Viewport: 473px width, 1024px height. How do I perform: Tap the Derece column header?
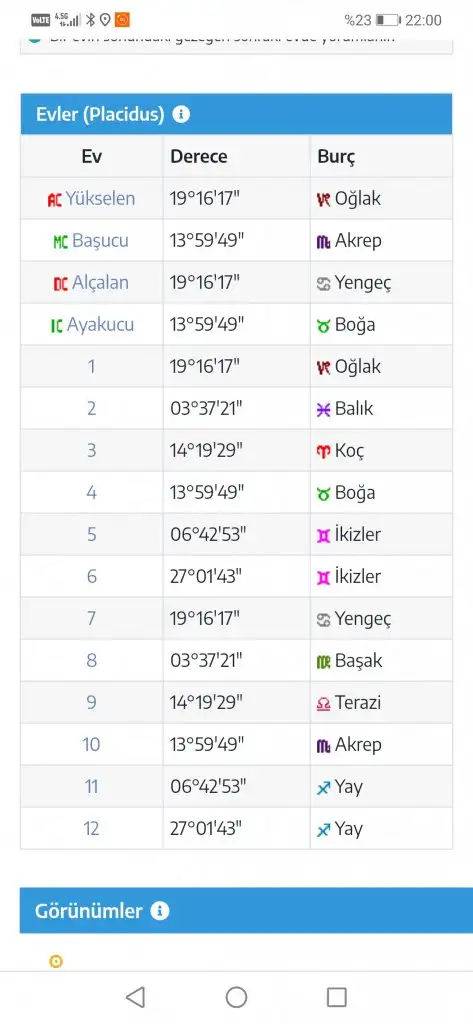coord(199,157)
